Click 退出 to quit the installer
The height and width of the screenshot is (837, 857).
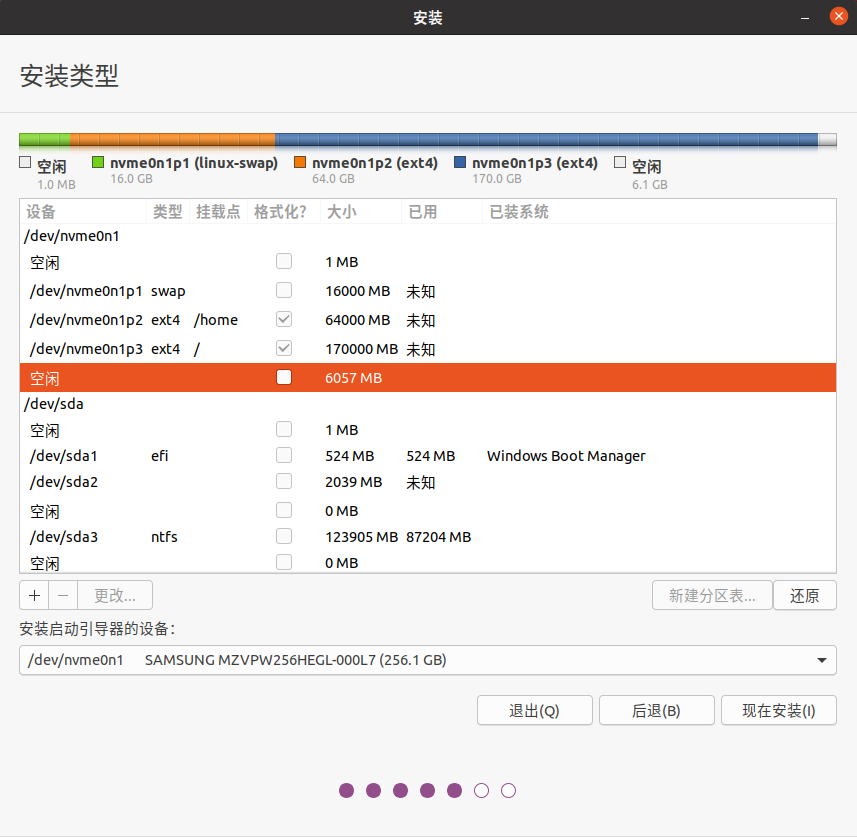pos(534,710)
